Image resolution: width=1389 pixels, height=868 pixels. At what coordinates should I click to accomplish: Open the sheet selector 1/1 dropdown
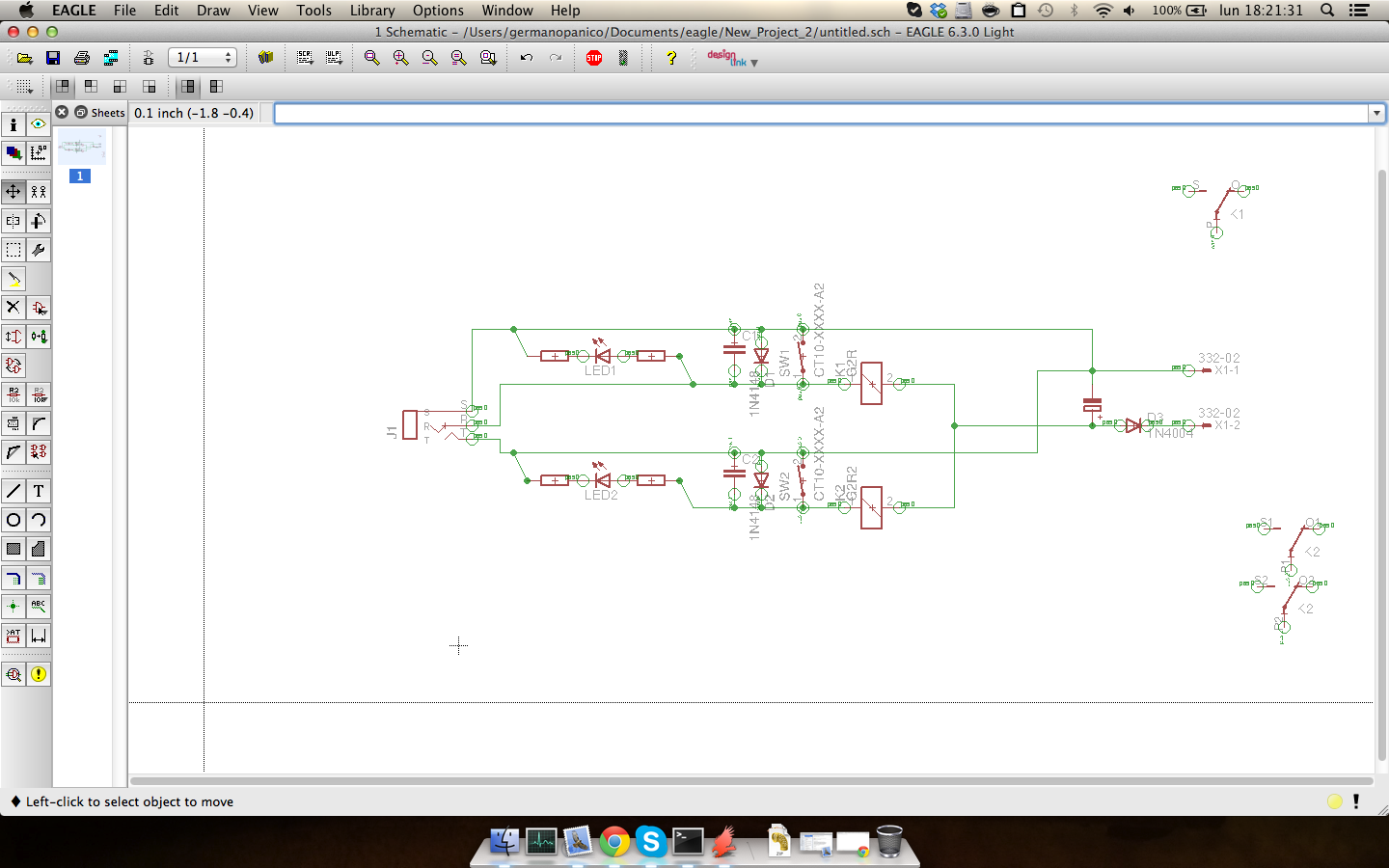tap(203, 58)
